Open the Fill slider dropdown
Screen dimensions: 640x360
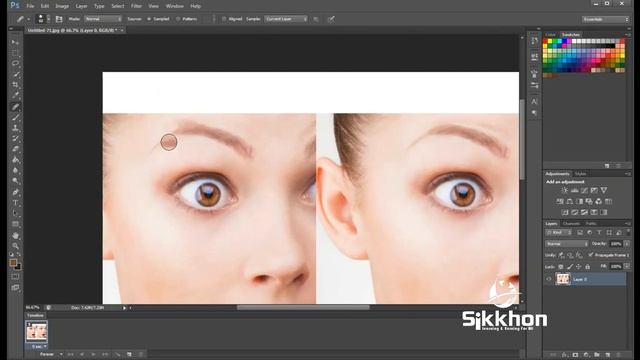tap(627, 267)
